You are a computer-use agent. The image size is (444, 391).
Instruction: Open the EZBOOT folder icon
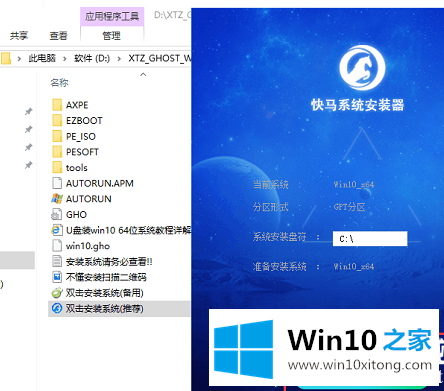57,121
